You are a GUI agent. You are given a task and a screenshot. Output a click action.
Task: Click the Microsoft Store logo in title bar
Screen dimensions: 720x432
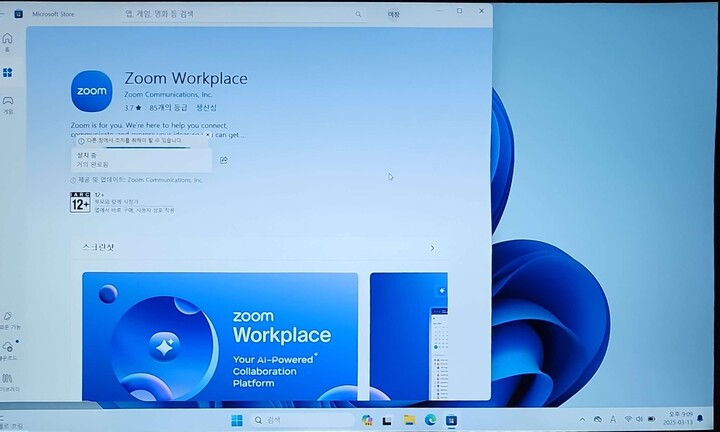(x=18, y=14)
